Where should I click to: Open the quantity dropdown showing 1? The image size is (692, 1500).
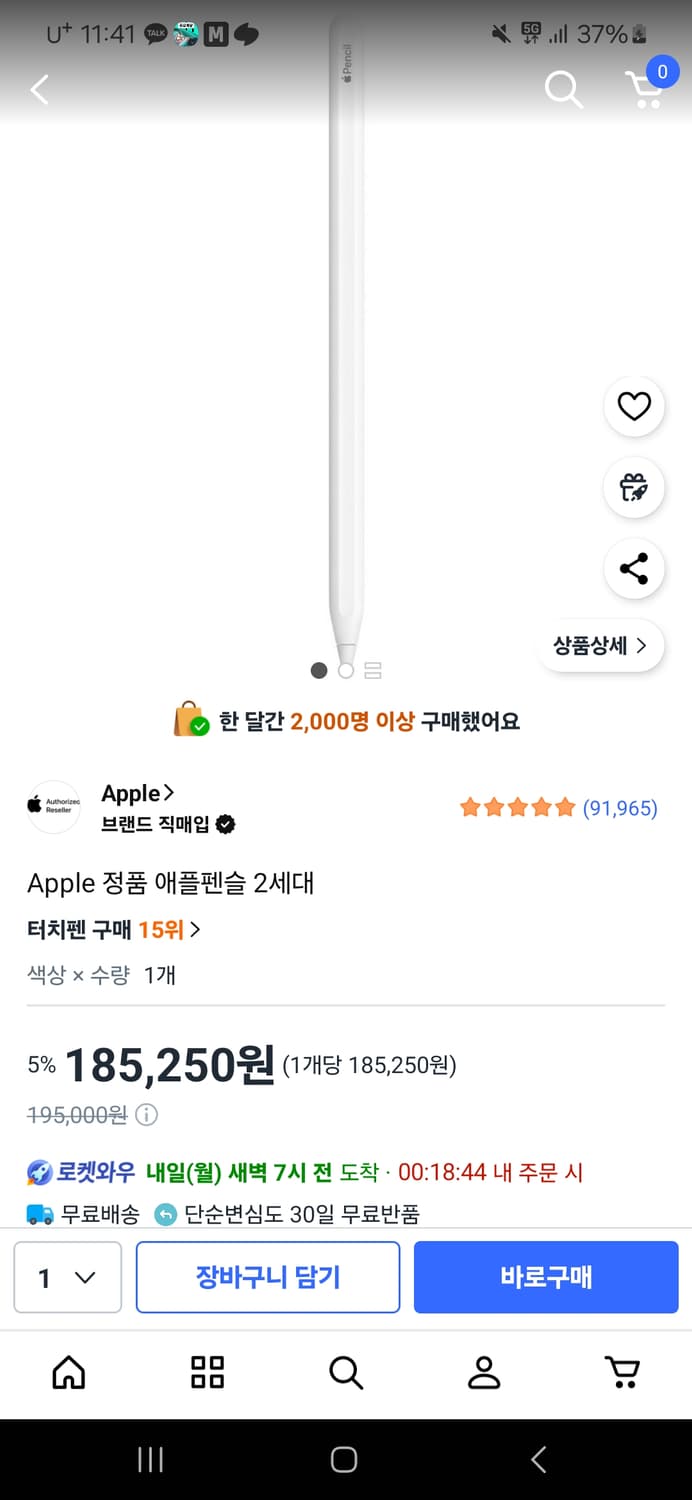click(x=67, y=1277)
